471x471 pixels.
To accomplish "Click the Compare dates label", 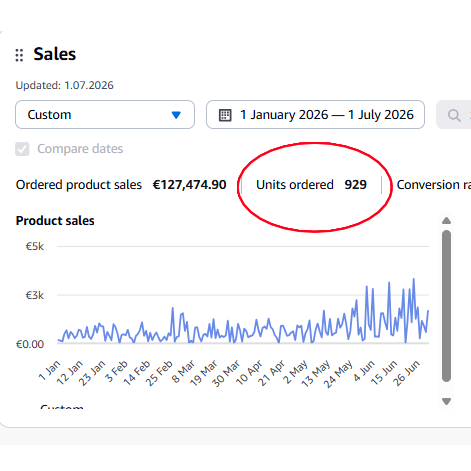I will [80, 149].
